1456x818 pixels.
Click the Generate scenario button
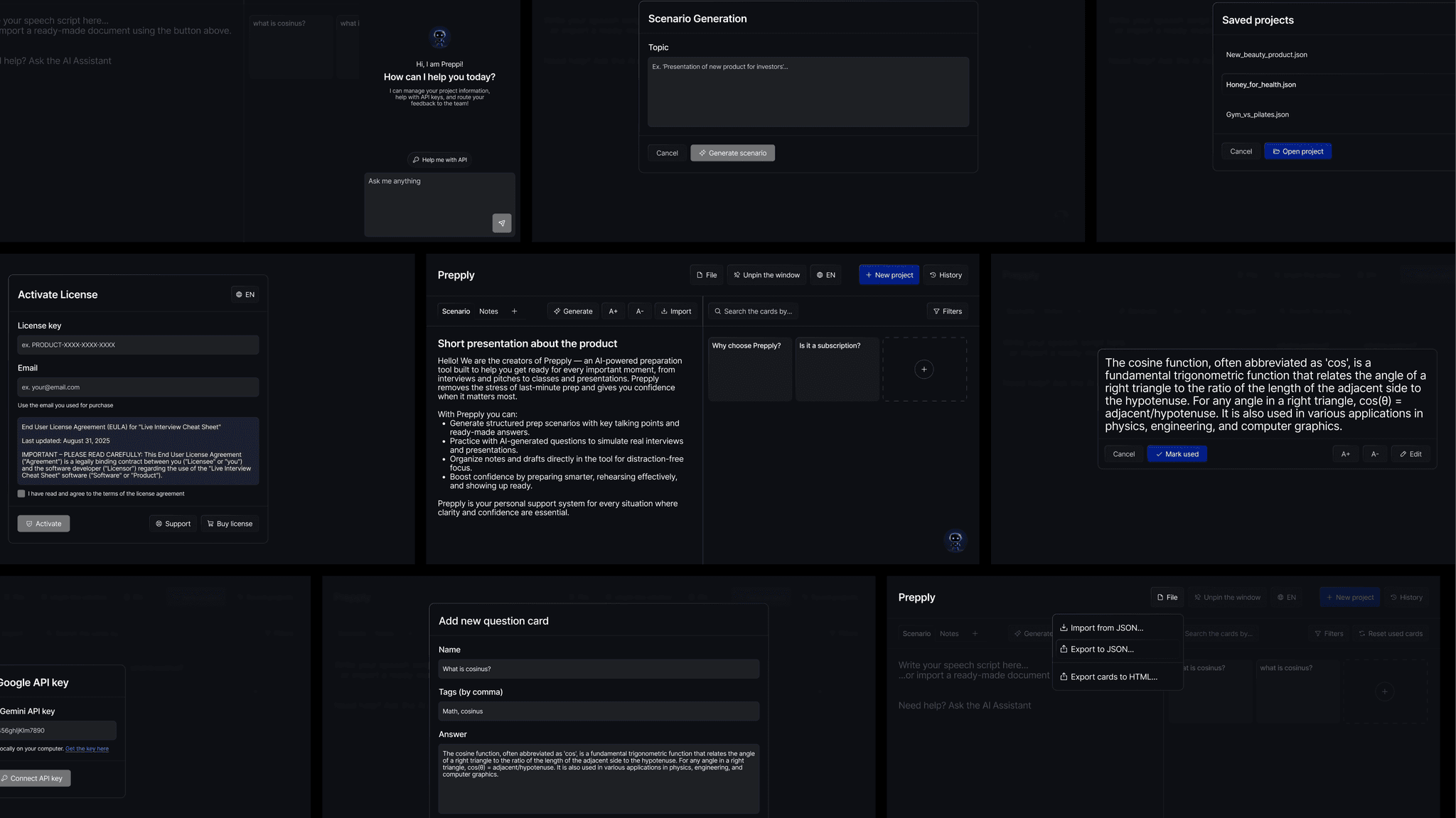pyautogui.click(x=732, y=153)
